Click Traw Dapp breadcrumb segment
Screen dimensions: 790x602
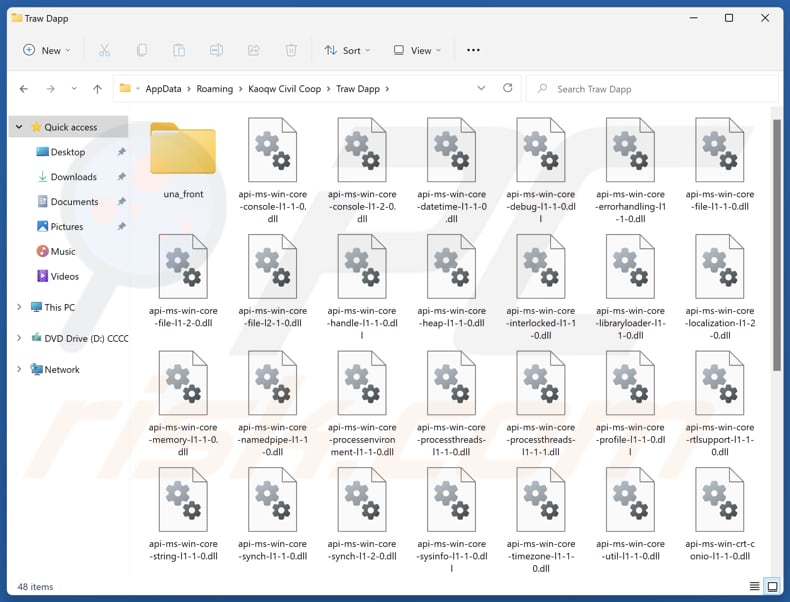tap(358, 89)
